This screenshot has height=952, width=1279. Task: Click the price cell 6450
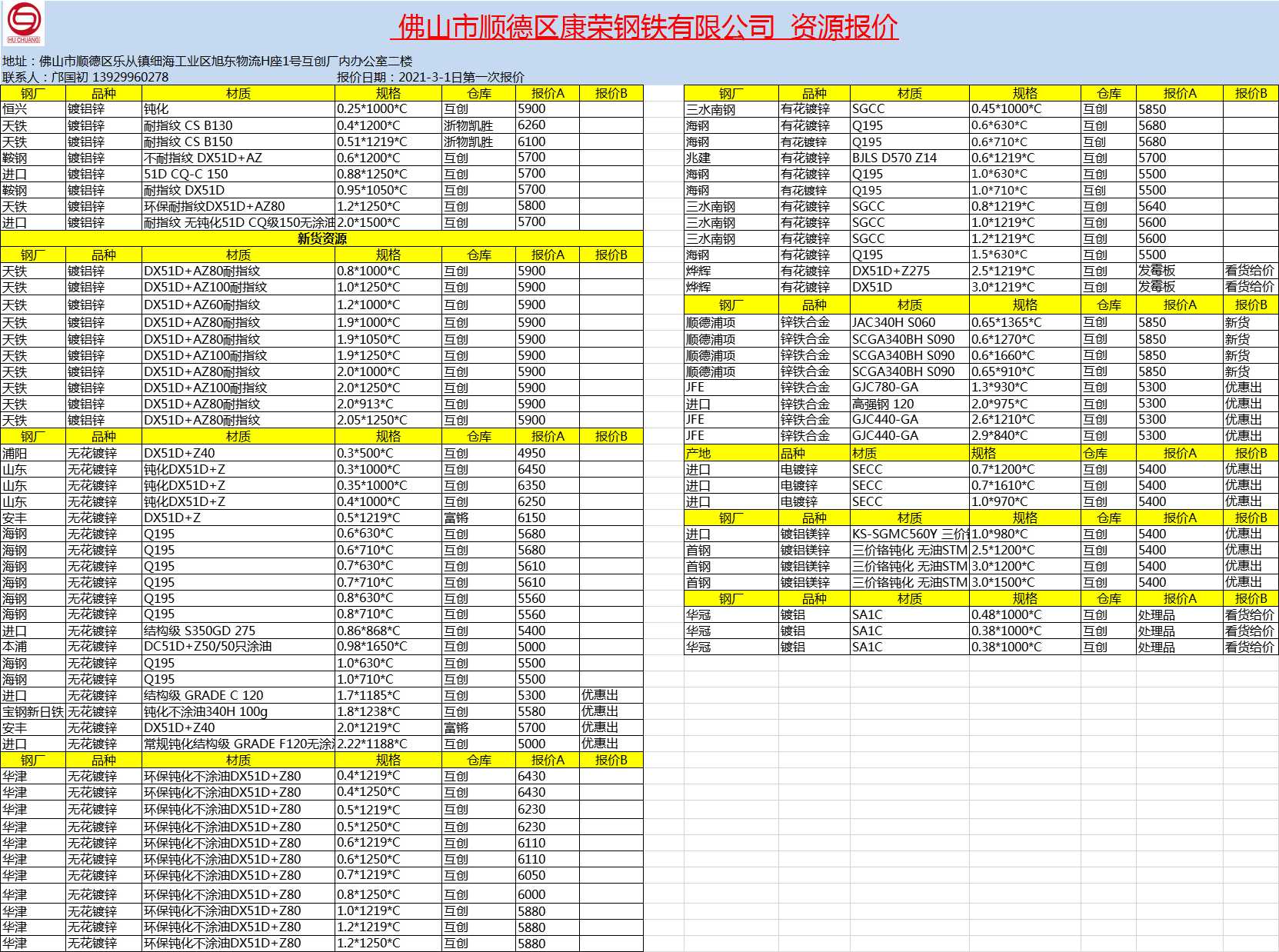tap(548, 469)
